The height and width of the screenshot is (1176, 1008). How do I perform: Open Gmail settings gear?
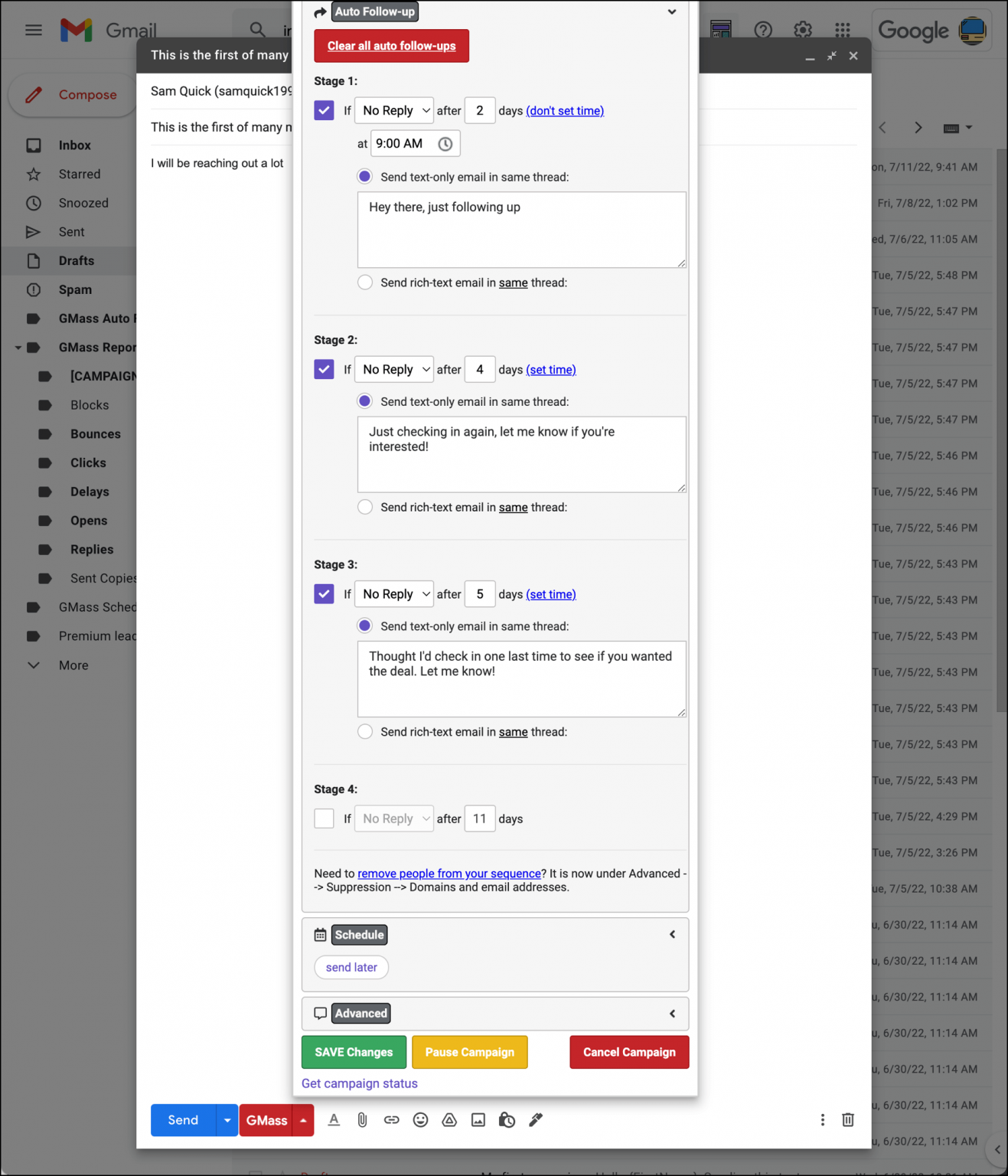pyautogui.click(x=802, y=30)
